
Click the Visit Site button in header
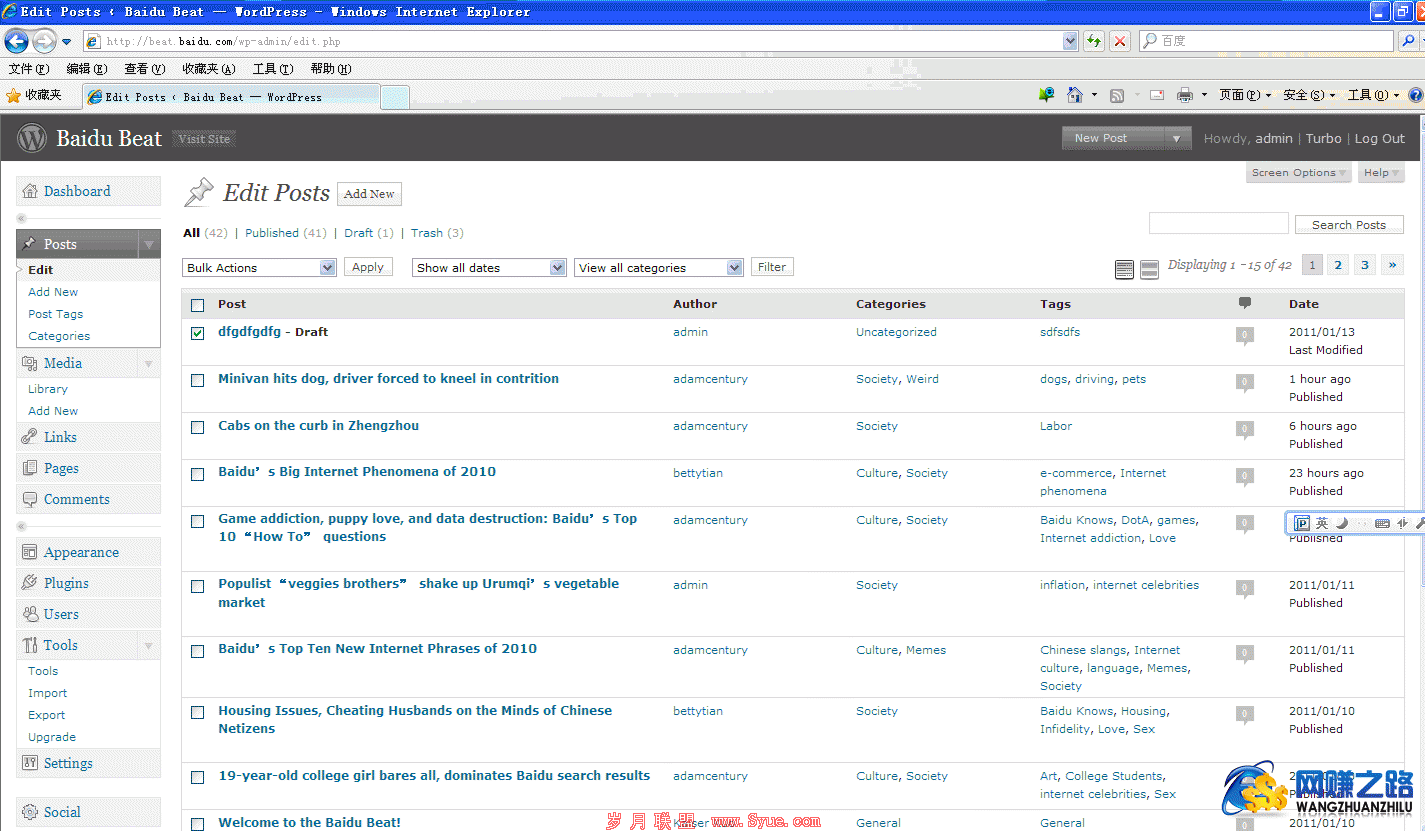click(204, 139)
